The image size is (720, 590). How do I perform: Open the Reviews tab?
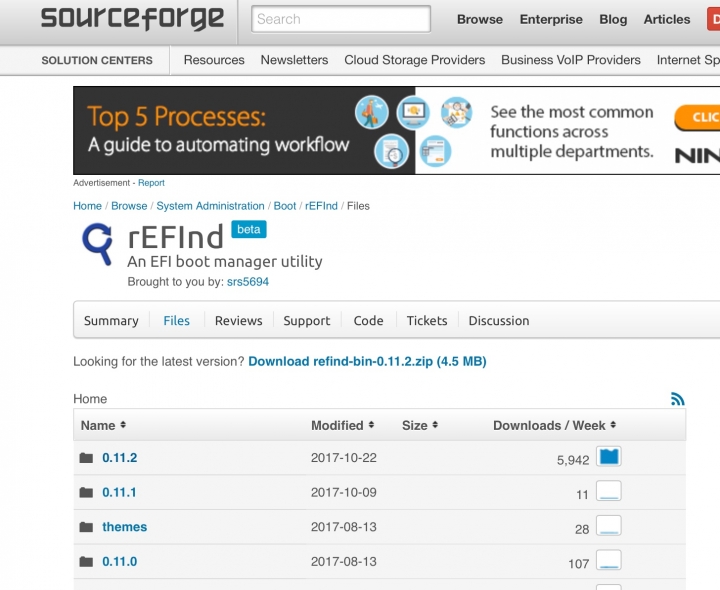(238, 320)
